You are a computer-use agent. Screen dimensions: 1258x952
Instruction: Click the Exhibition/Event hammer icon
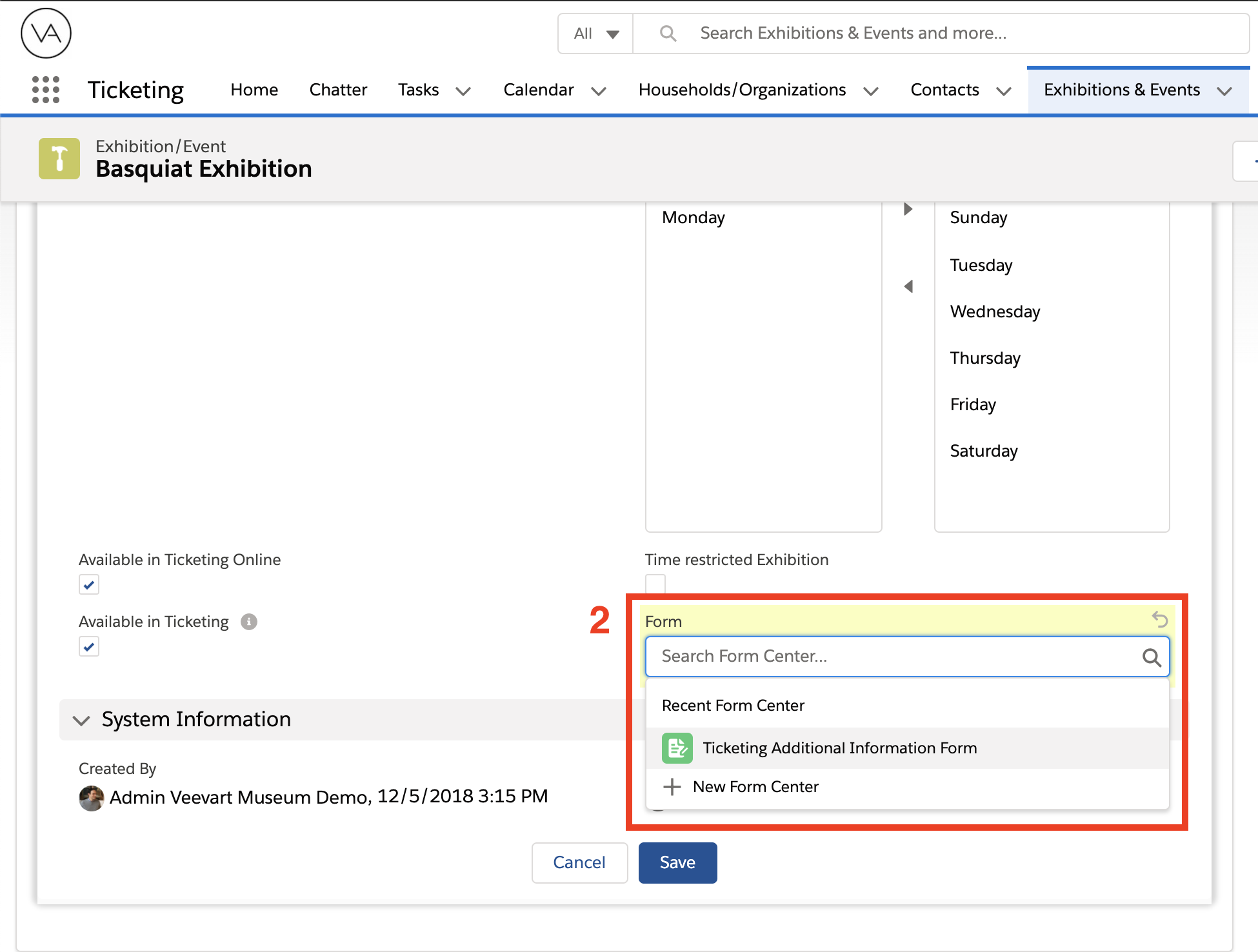[59, 159]
